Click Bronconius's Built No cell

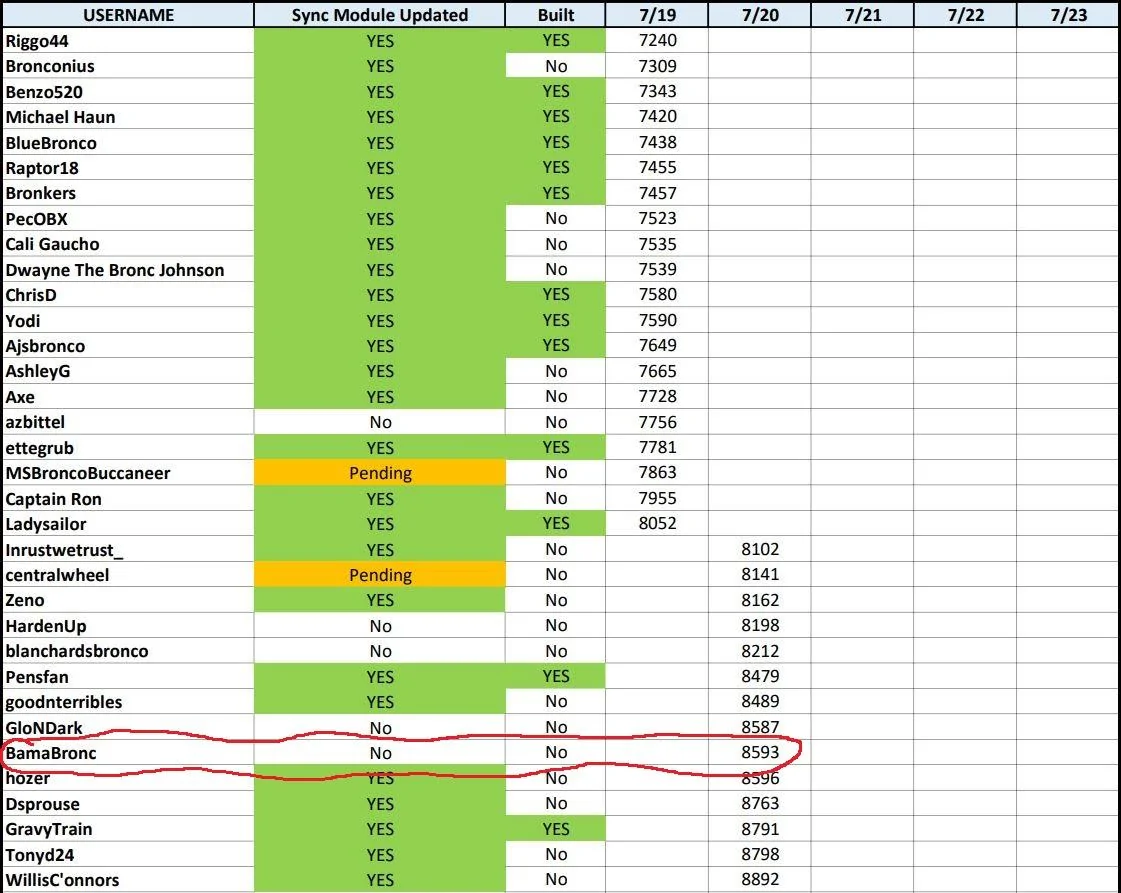(x=555, y=66)
